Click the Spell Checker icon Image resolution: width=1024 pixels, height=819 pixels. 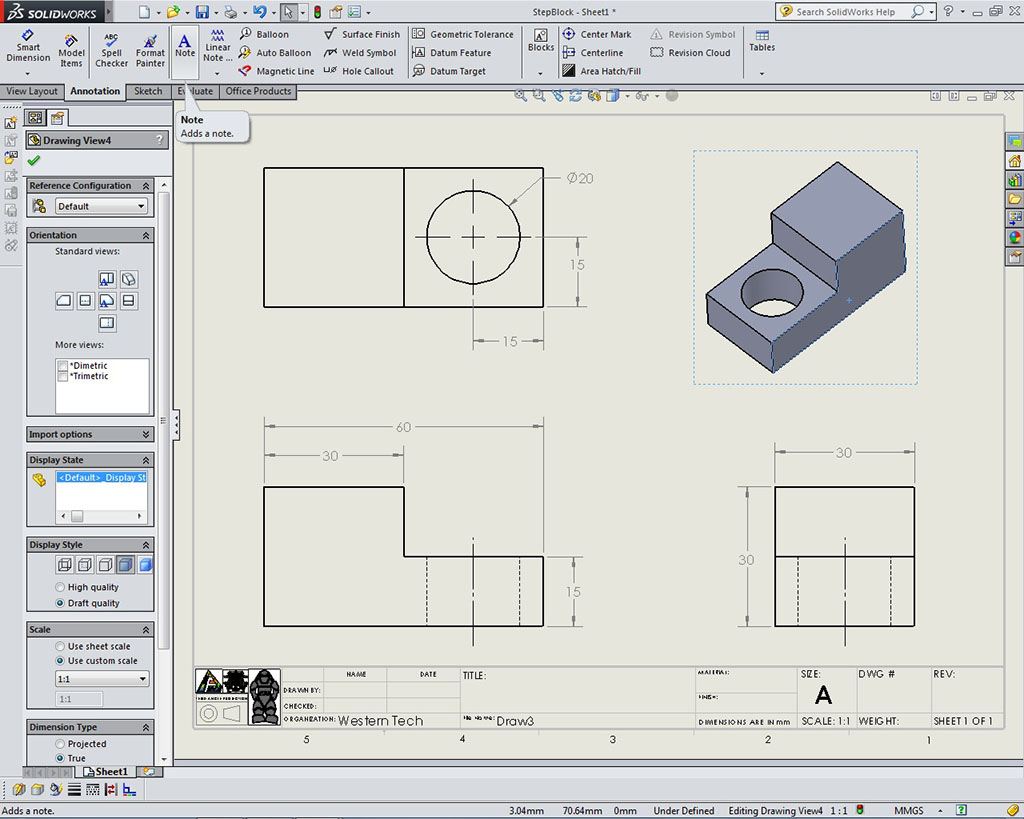111,46
